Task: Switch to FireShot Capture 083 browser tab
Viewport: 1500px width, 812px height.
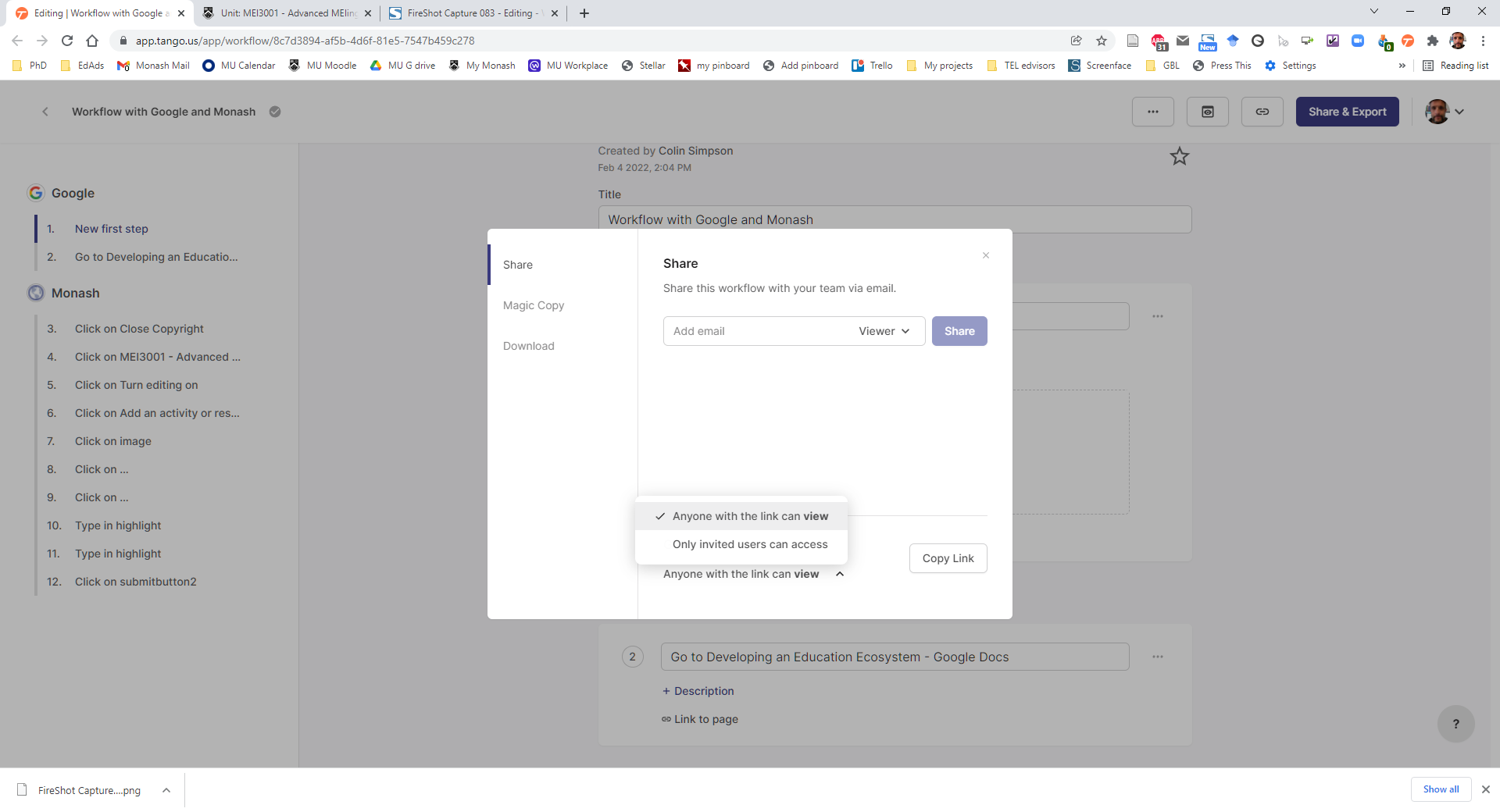Action: (x=473, y=13)
